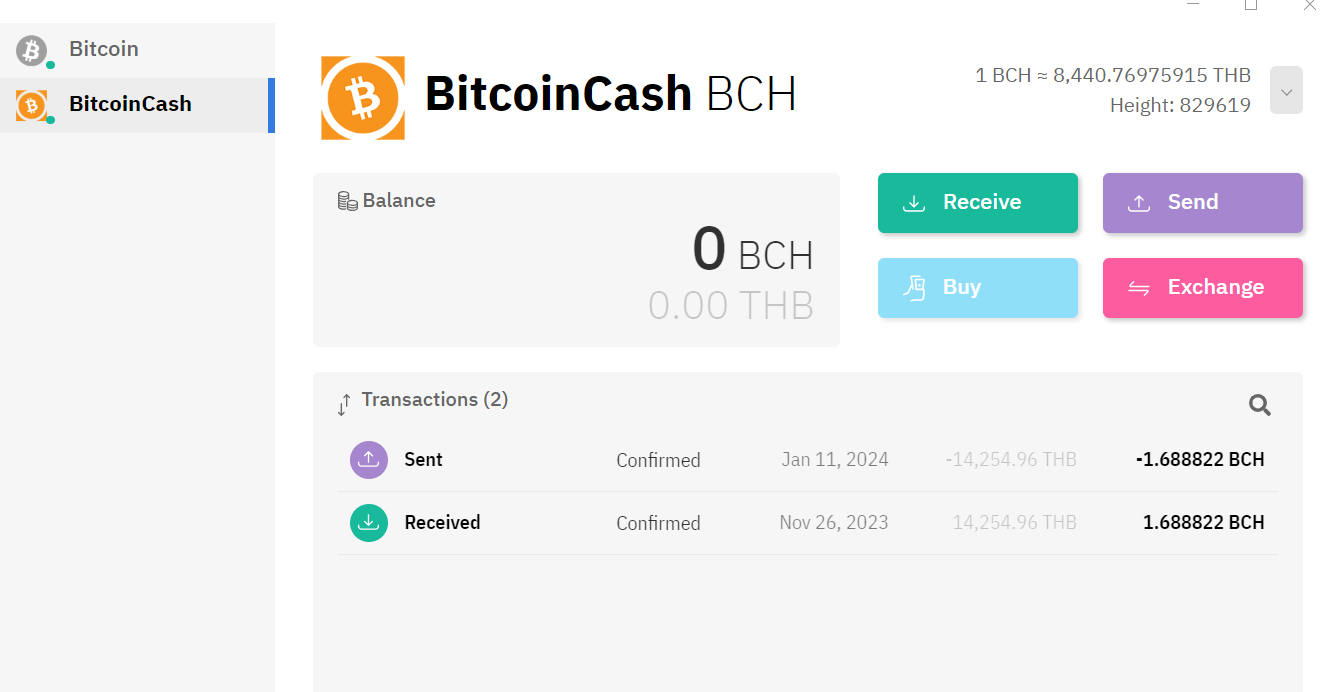The width and height of the screenshot is (1332, 692).
Task: Open the Receive button
Action: click(978, 203)
